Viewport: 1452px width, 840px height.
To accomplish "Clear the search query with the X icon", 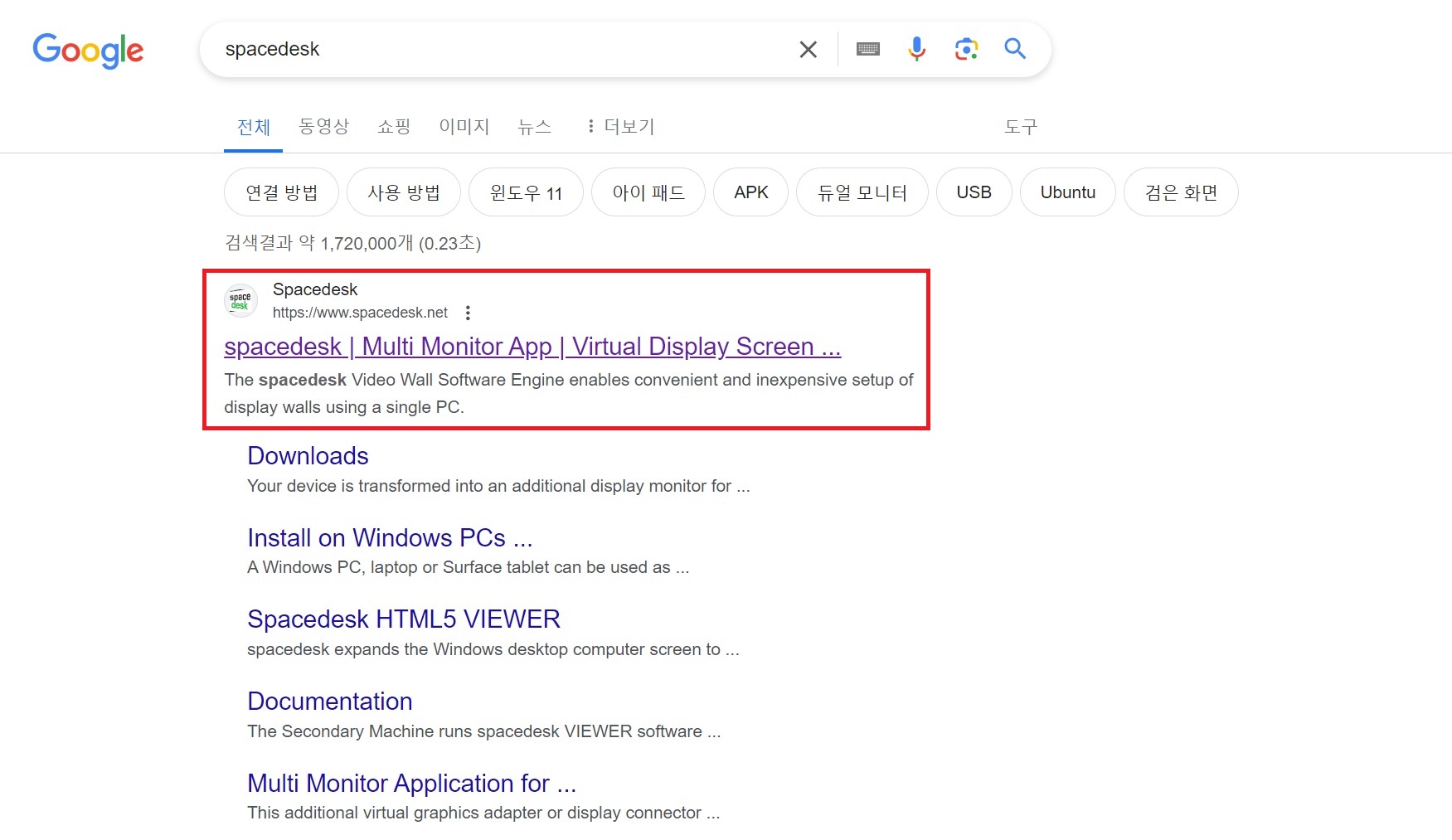I will [x=807, y=49].
